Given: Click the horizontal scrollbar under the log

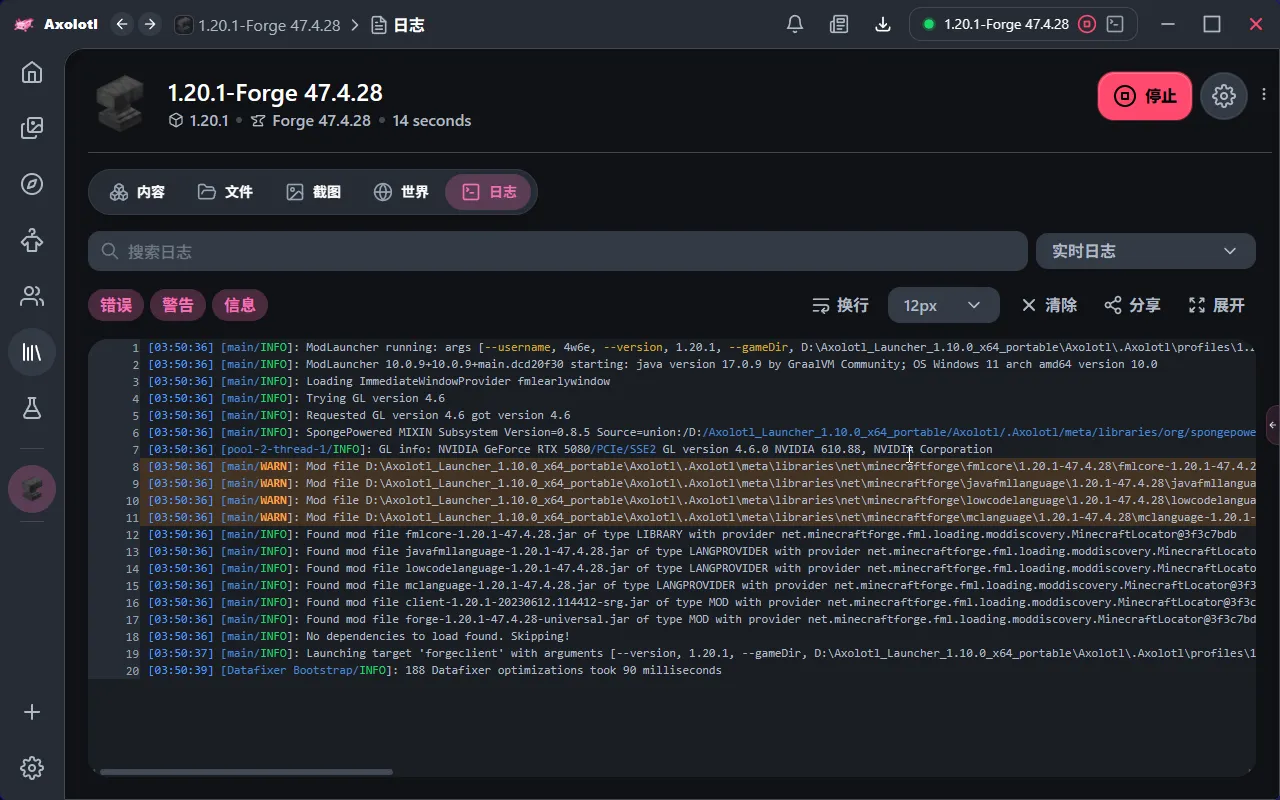Looking at the screenshot, I should pyautogui.click(x=246, y=772).
